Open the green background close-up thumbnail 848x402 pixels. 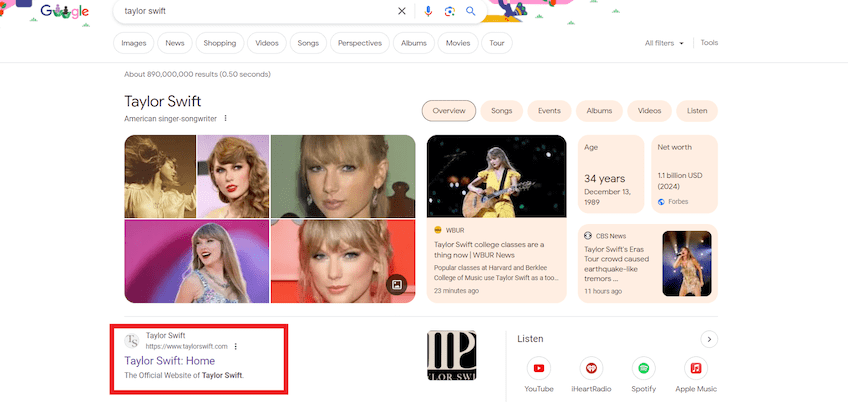(343, 176)
